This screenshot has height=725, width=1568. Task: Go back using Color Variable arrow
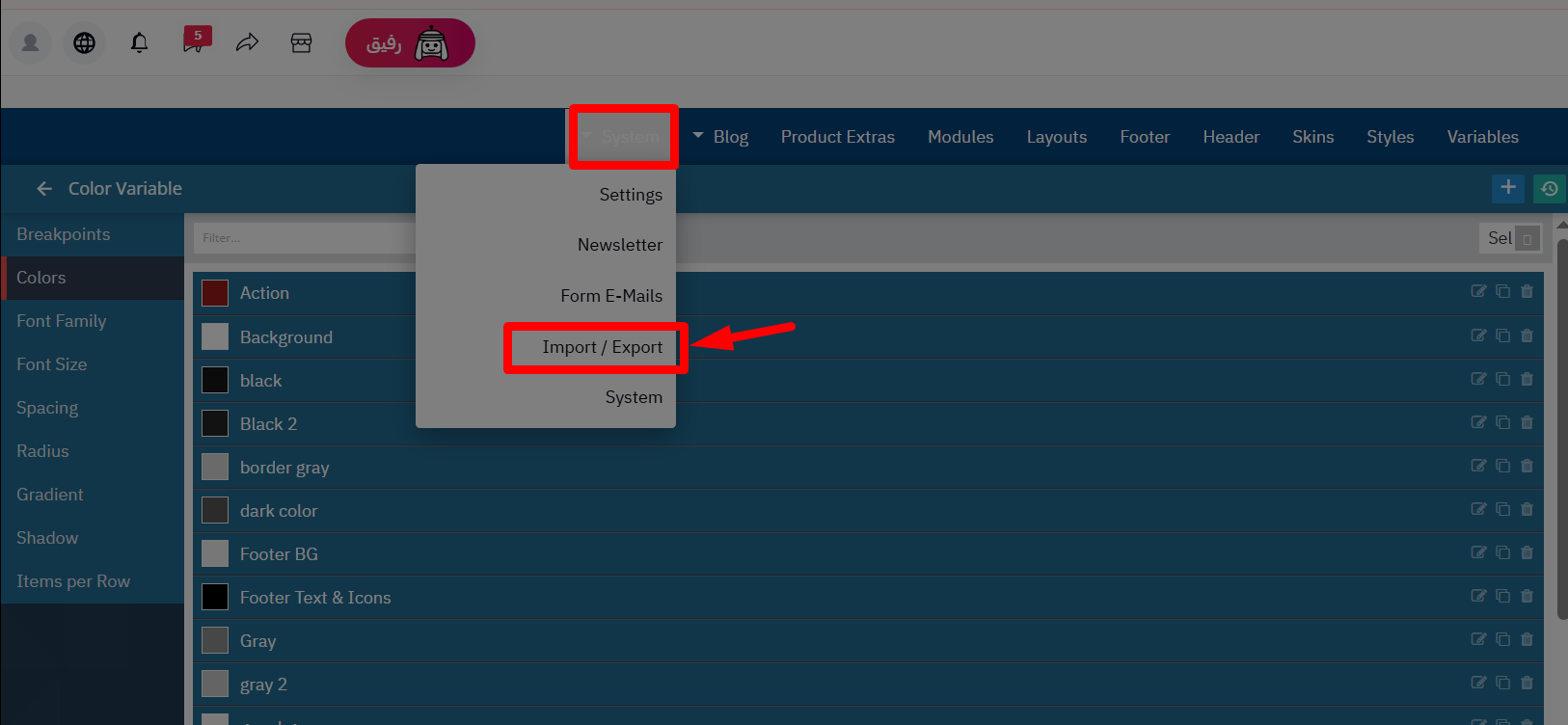[44, 189]
